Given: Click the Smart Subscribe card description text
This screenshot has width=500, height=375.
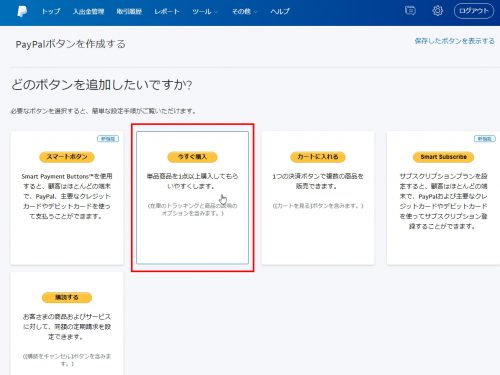Looking at the screenshot, I should click(443, 201).
